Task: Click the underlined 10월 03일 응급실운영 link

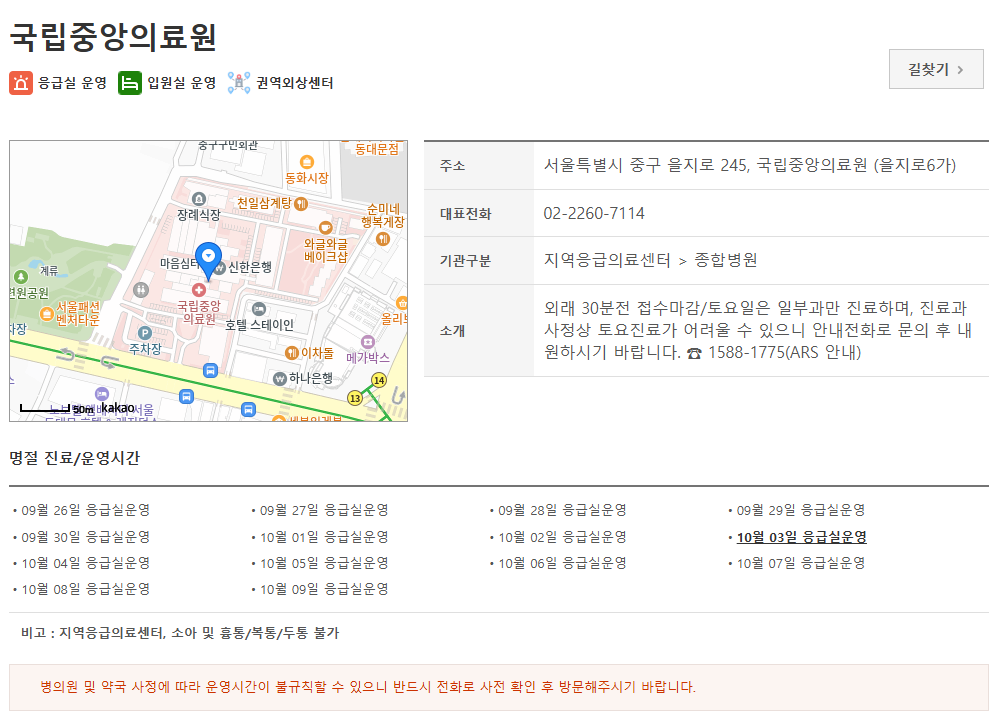Action: click(x=802, y=536)
